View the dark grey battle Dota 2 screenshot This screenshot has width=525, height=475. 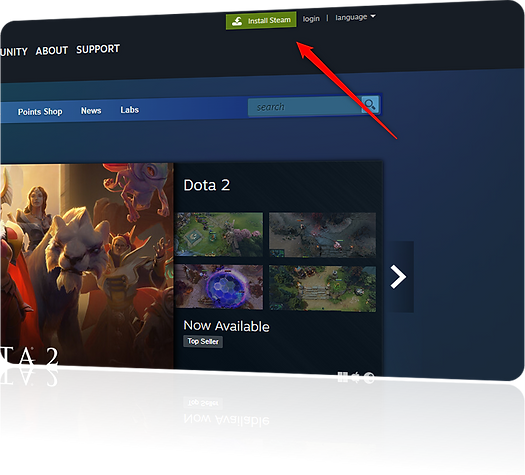click(322, 235)
